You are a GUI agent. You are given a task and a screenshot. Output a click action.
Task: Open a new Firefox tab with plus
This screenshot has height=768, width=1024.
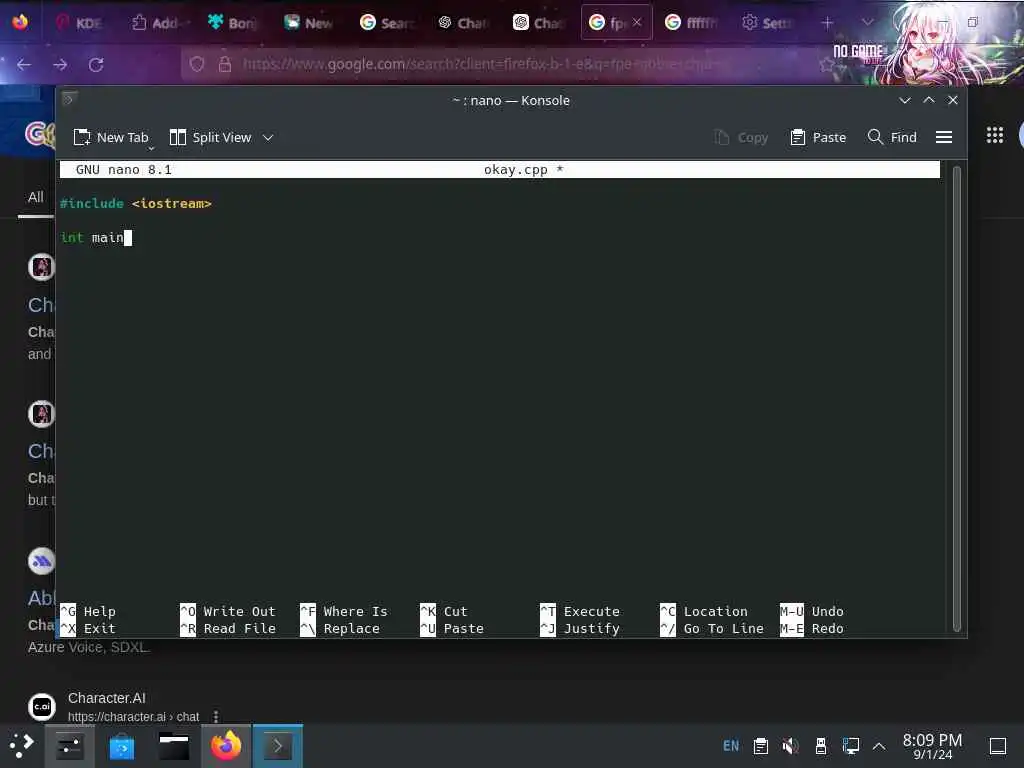tap(827, 23)
